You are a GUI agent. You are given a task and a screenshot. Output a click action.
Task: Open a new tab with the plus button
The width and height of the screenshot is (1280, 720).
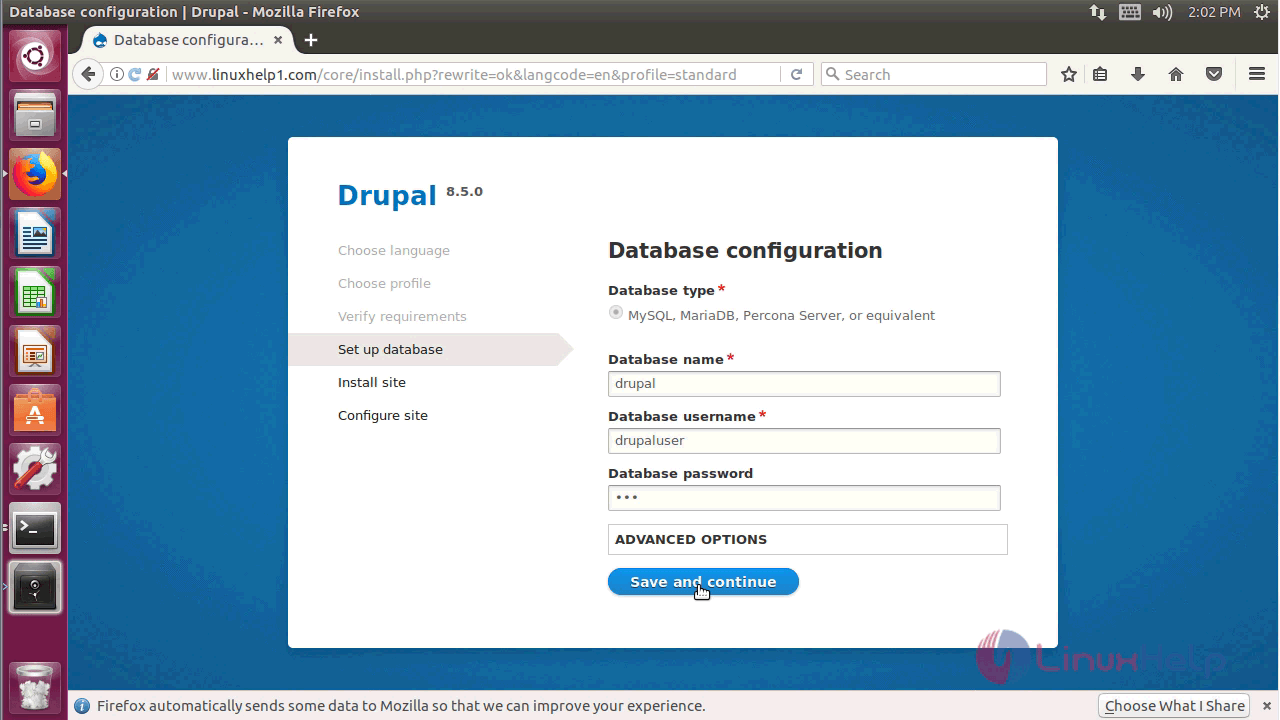(311, 40)
